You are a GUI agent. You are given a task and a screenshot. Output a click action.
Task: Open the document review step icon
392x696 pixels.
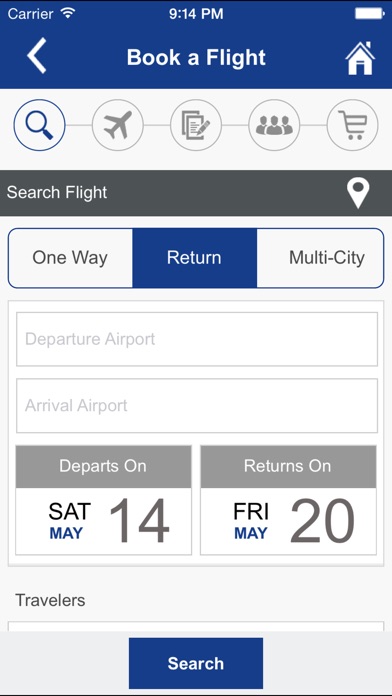click(196, 125)
